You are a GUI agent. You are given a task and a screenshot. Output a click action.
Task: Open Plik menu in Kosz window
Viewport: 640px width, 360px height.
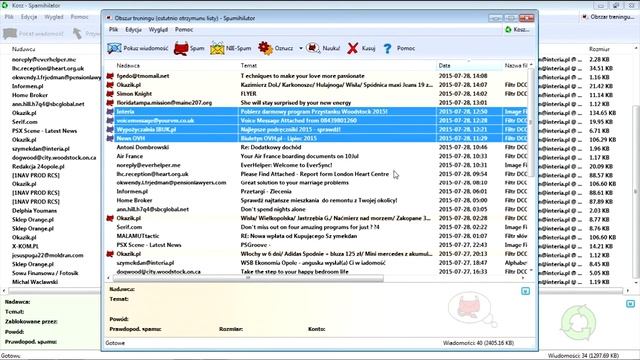point(9,17)
